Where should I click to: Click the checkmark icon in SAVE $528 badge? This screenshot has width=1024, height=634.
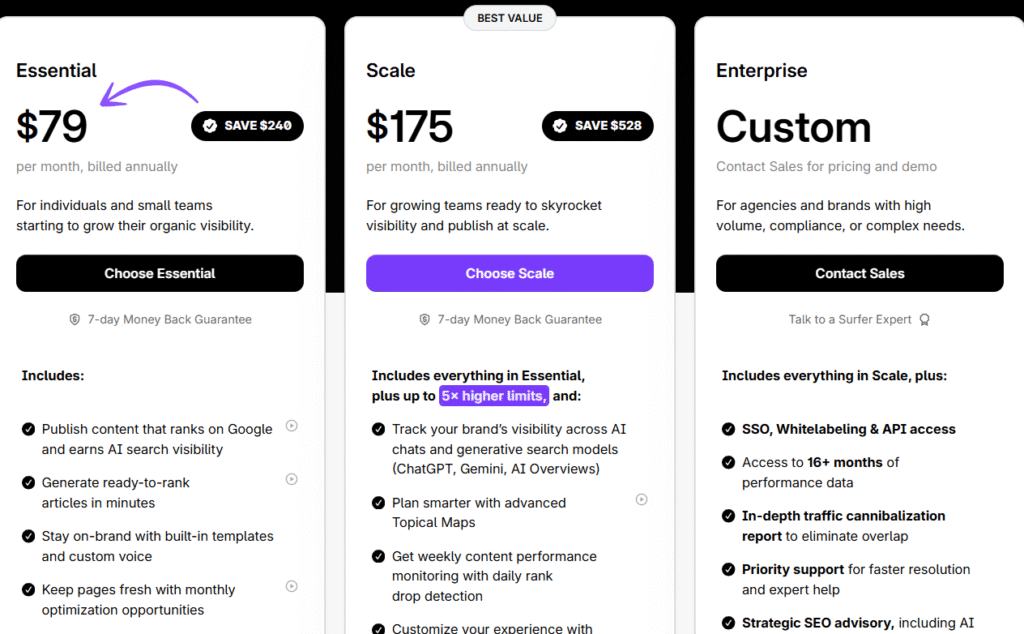coord(560,126)
